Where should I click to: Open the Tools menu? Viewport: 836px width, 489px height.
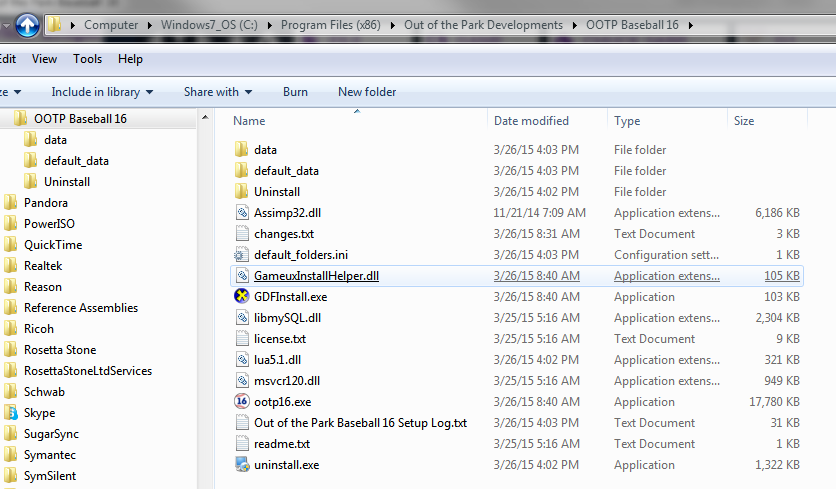[x=87, y=60]
